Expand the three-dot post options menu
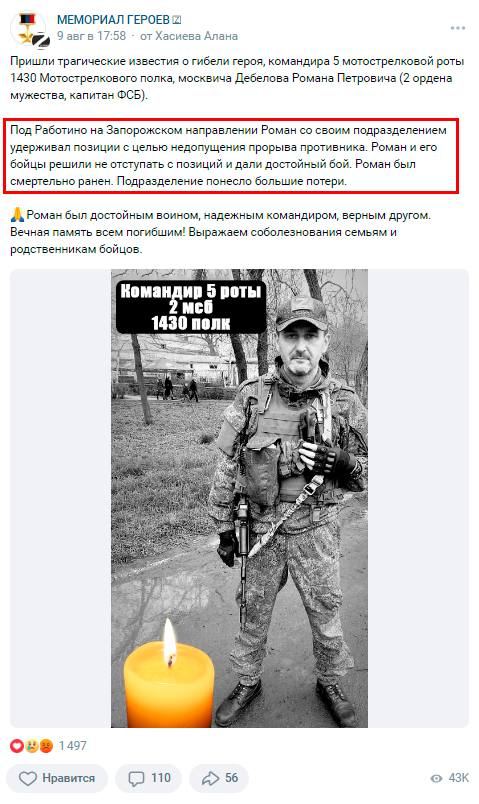The width and height of the screenshot is (479, 804). (458, 28)
